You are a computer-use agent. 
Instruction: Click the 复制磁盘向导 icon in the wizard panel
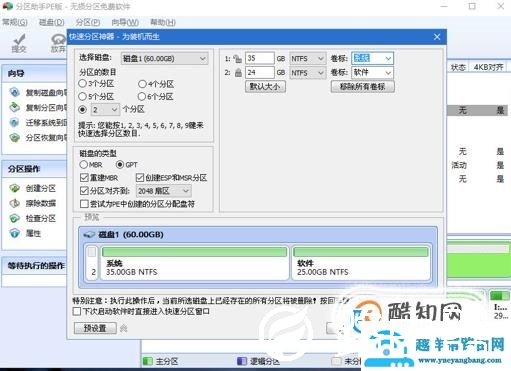(x=15, y=92)
